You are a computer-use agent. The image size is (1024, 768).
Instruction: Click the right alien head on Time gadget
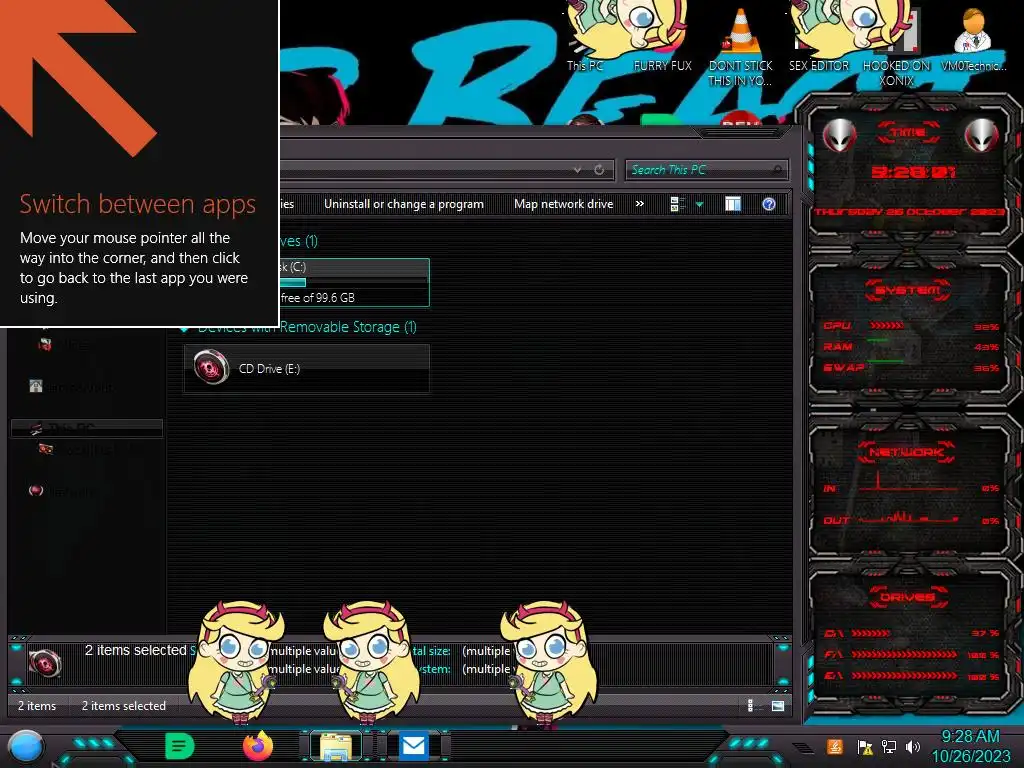point(982,136)
